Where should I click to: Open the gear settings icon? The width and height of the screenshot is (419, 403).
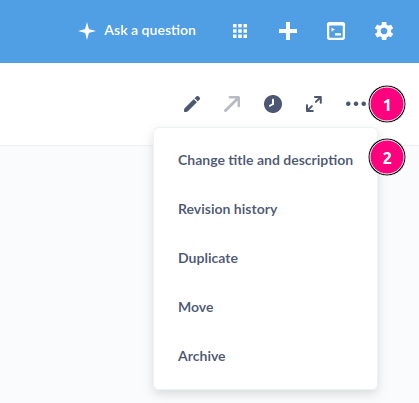click(x=384, y=31)
